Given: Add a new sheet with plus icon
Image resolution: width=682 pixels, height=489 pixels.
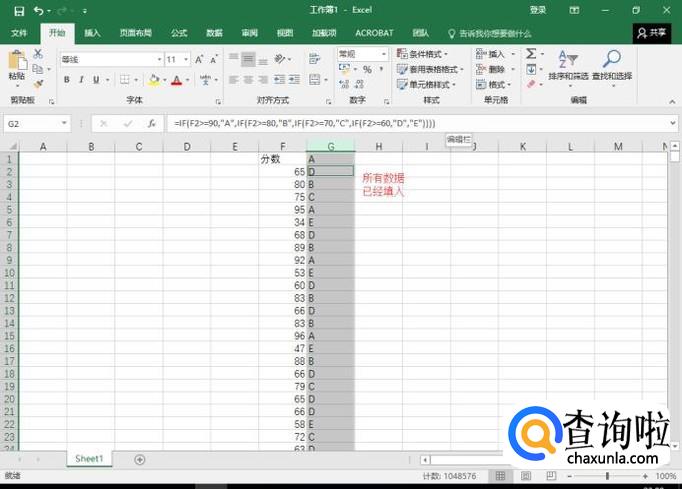Looking at the screenshot, I should [140, 459].
